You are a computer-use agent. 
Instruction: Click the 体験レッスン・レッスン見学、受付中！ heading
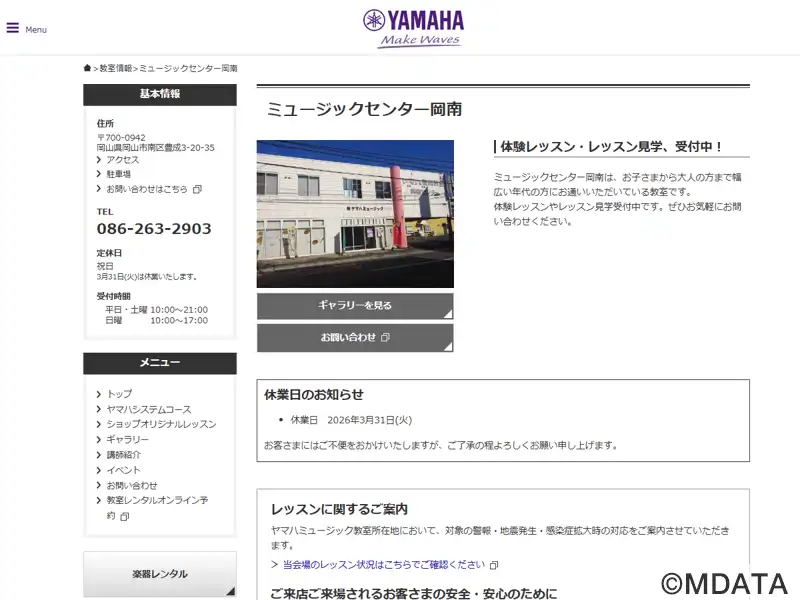[611, 147]
